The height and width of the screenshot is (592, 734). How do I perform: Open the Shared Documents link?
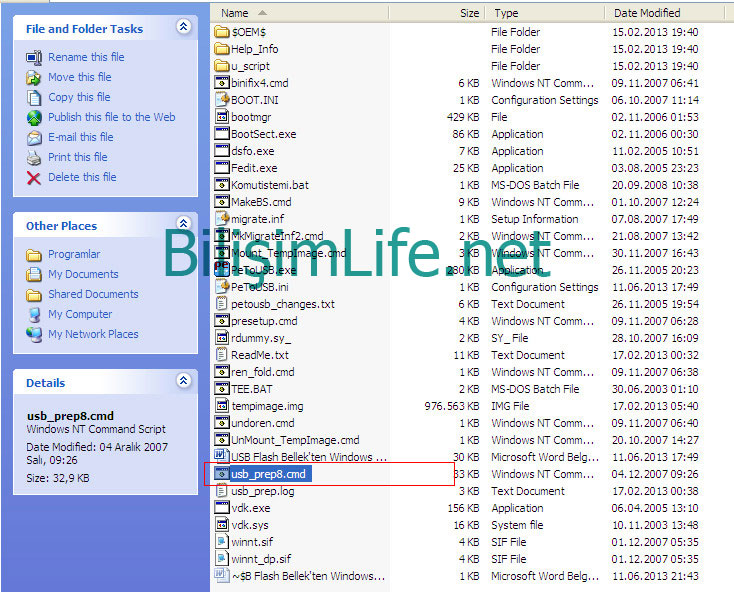[93, 294]
